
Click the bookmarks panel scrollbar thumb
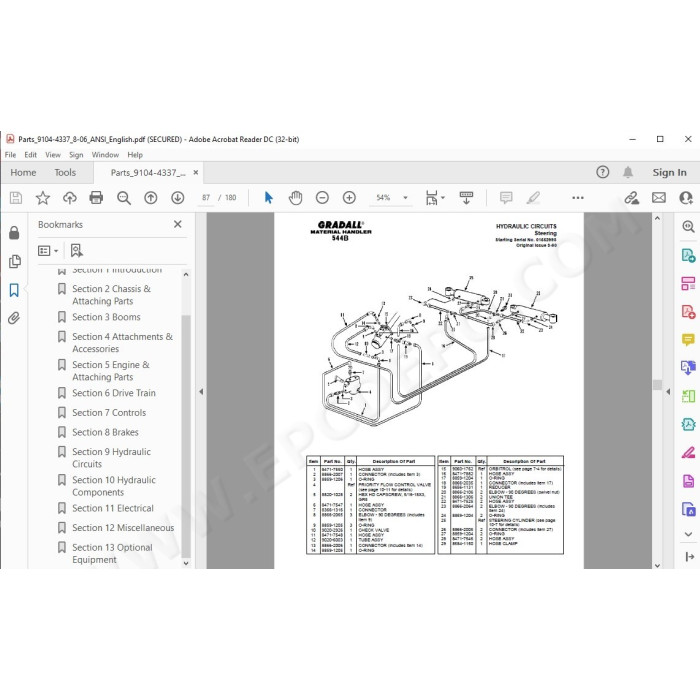coord(186,437)
